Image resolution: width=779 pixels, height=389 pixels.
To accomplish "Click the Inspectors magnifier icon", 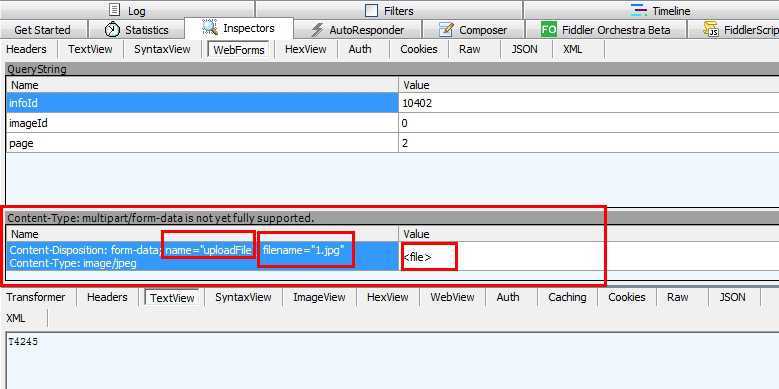I will point(210,28).
